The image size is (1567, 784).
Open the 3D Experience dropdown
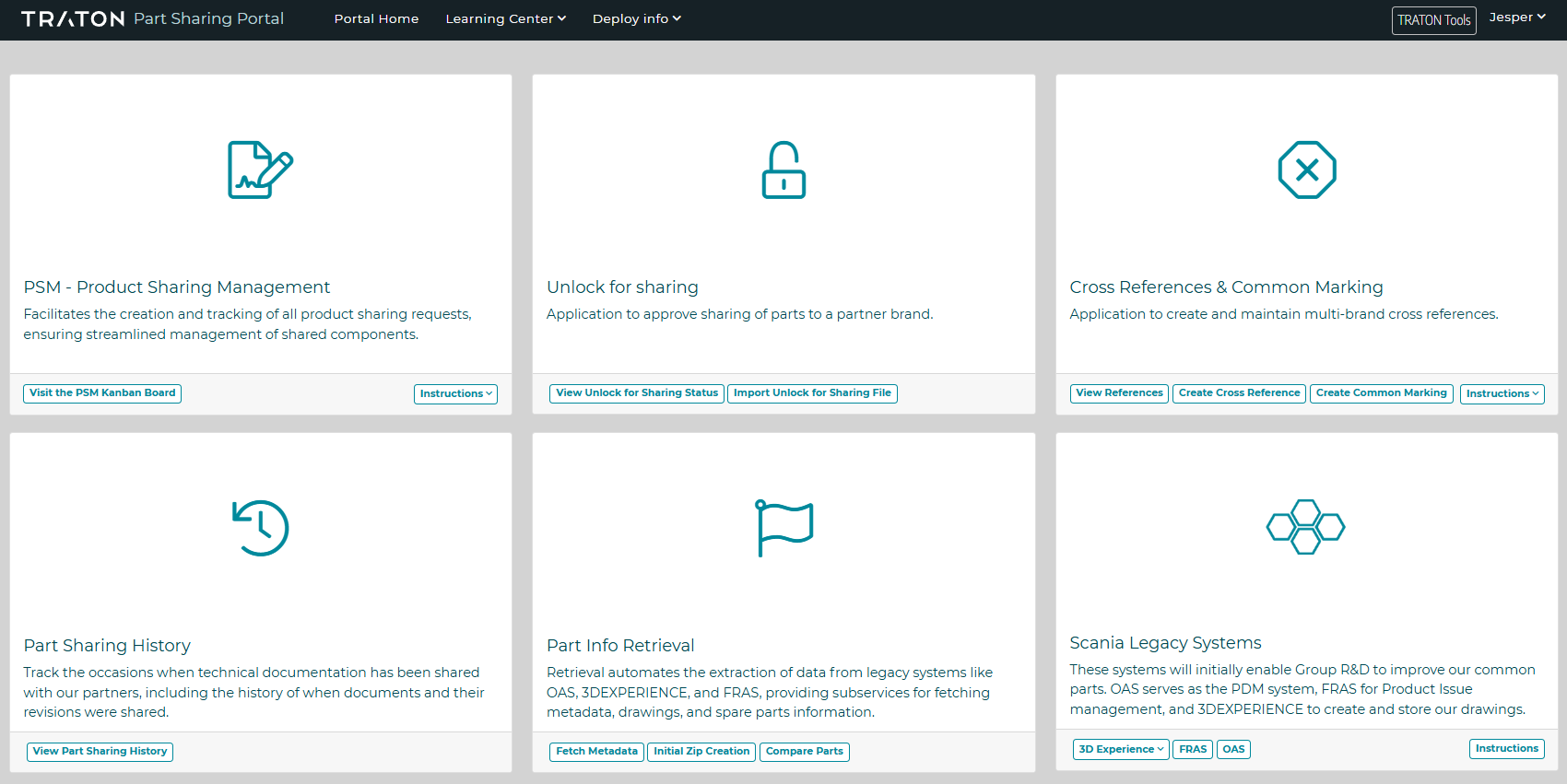1120,749
